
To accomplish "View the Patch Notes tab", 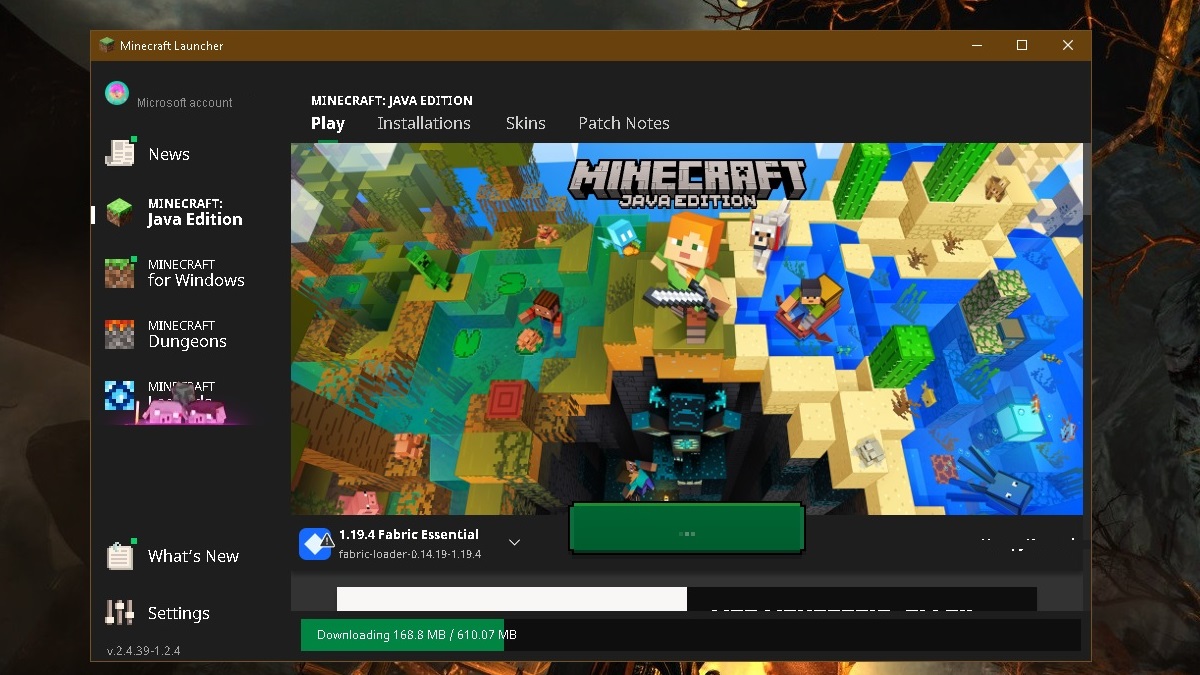I will tap(623, 123).
